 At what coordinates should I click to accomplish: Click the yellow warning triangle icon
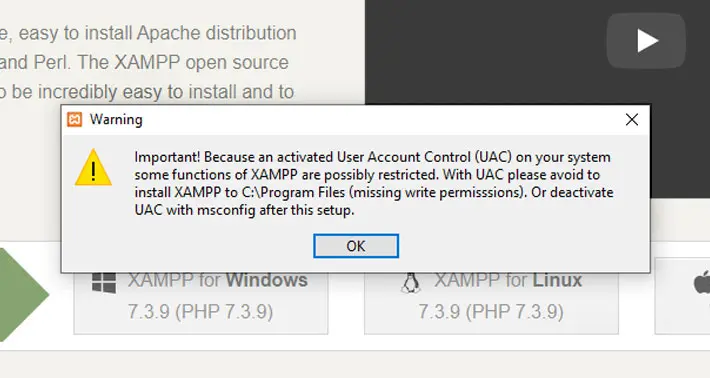pos(93,167)
